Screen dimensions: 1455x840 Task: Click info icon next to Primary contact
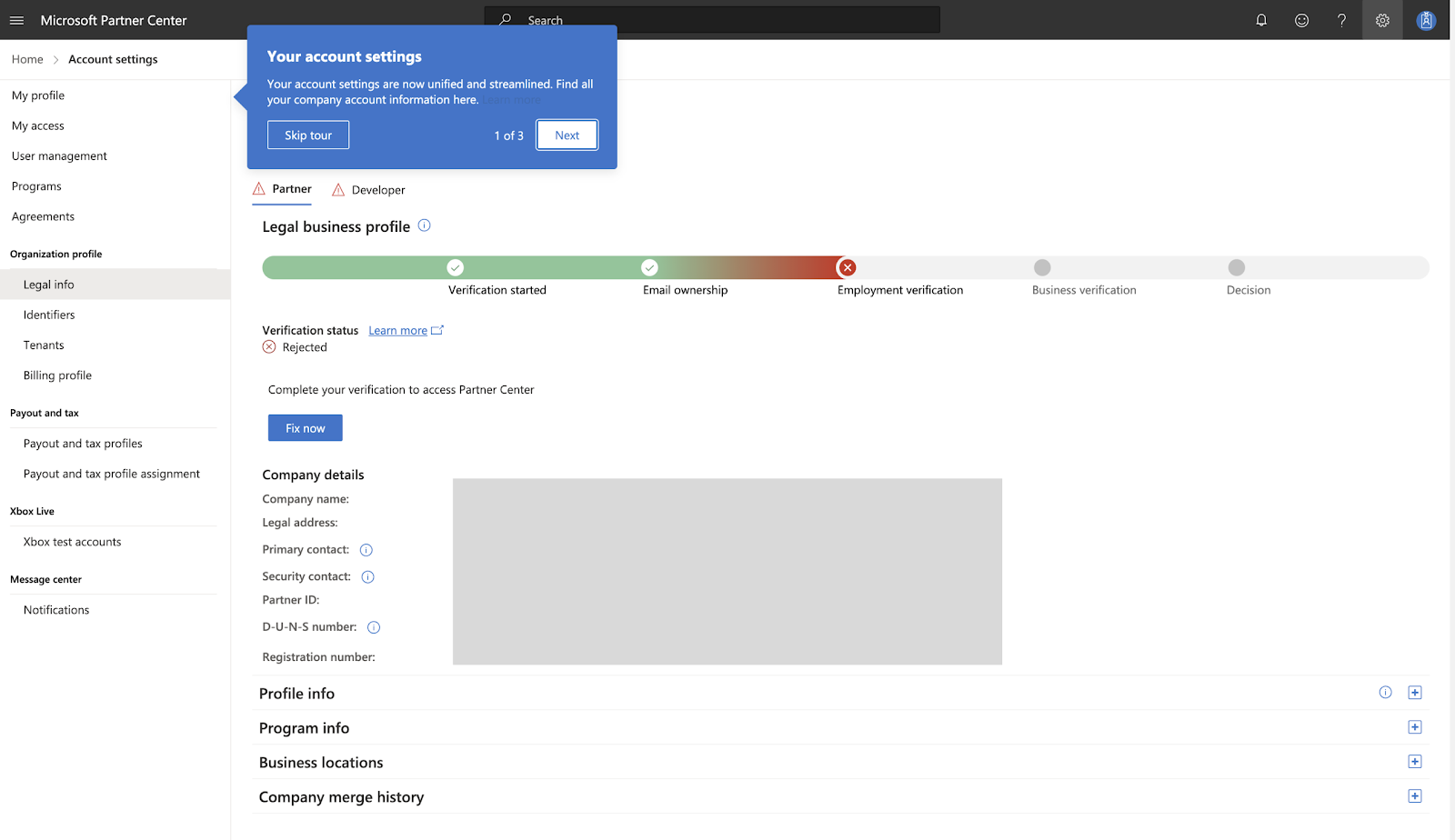pos(366,550)
